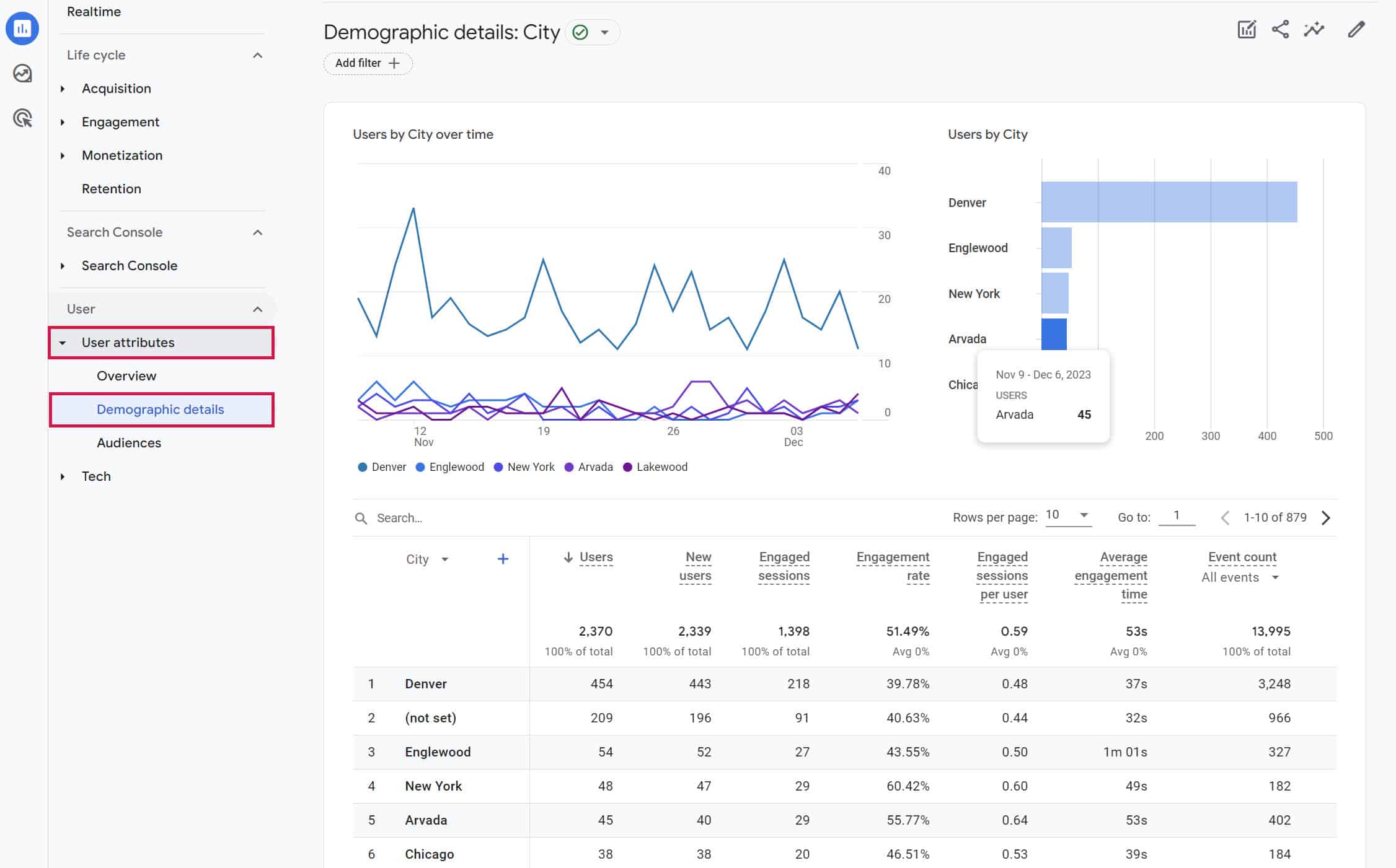This screenshot has height=868, width=1396.
Task: Toggle New York series in legend
Action: click(524, 467)
